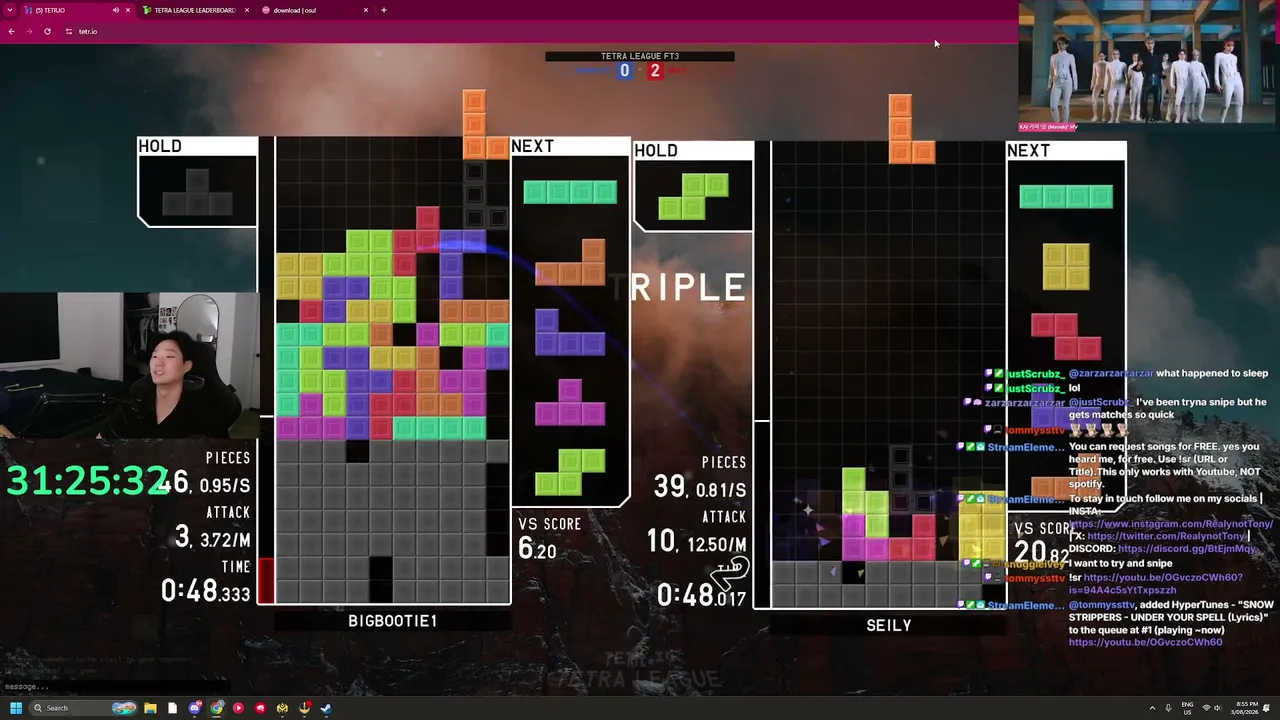Click the red Z piece in SEILY's next queue

1066,337
